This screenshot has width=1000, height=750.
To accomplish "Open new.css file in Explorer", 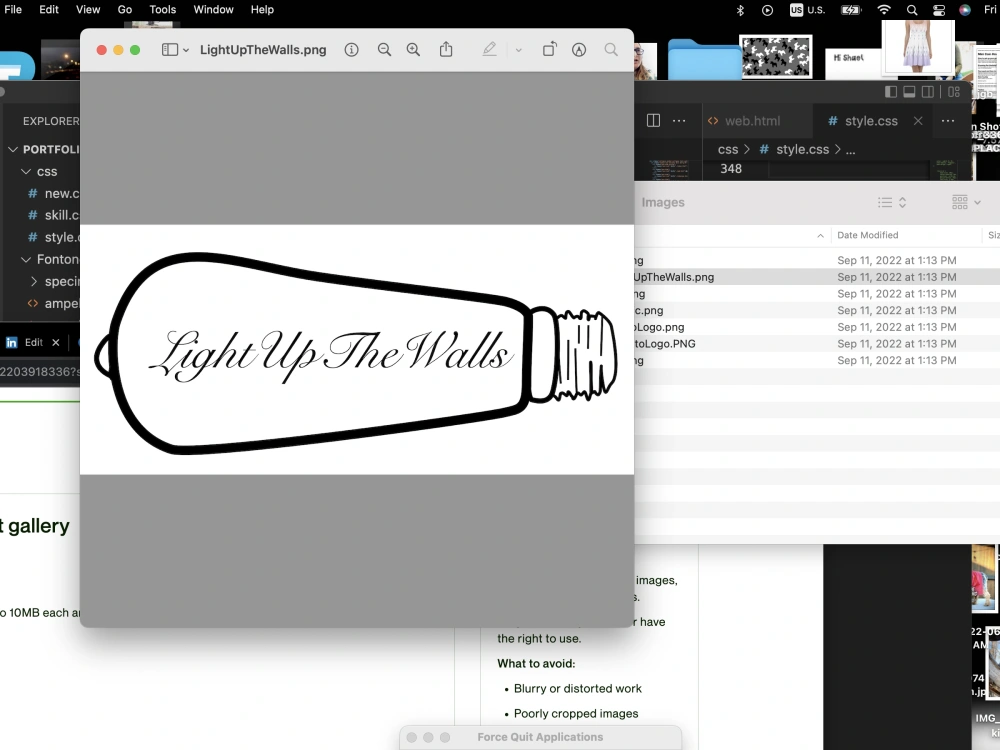I will [x=54, y=193].
